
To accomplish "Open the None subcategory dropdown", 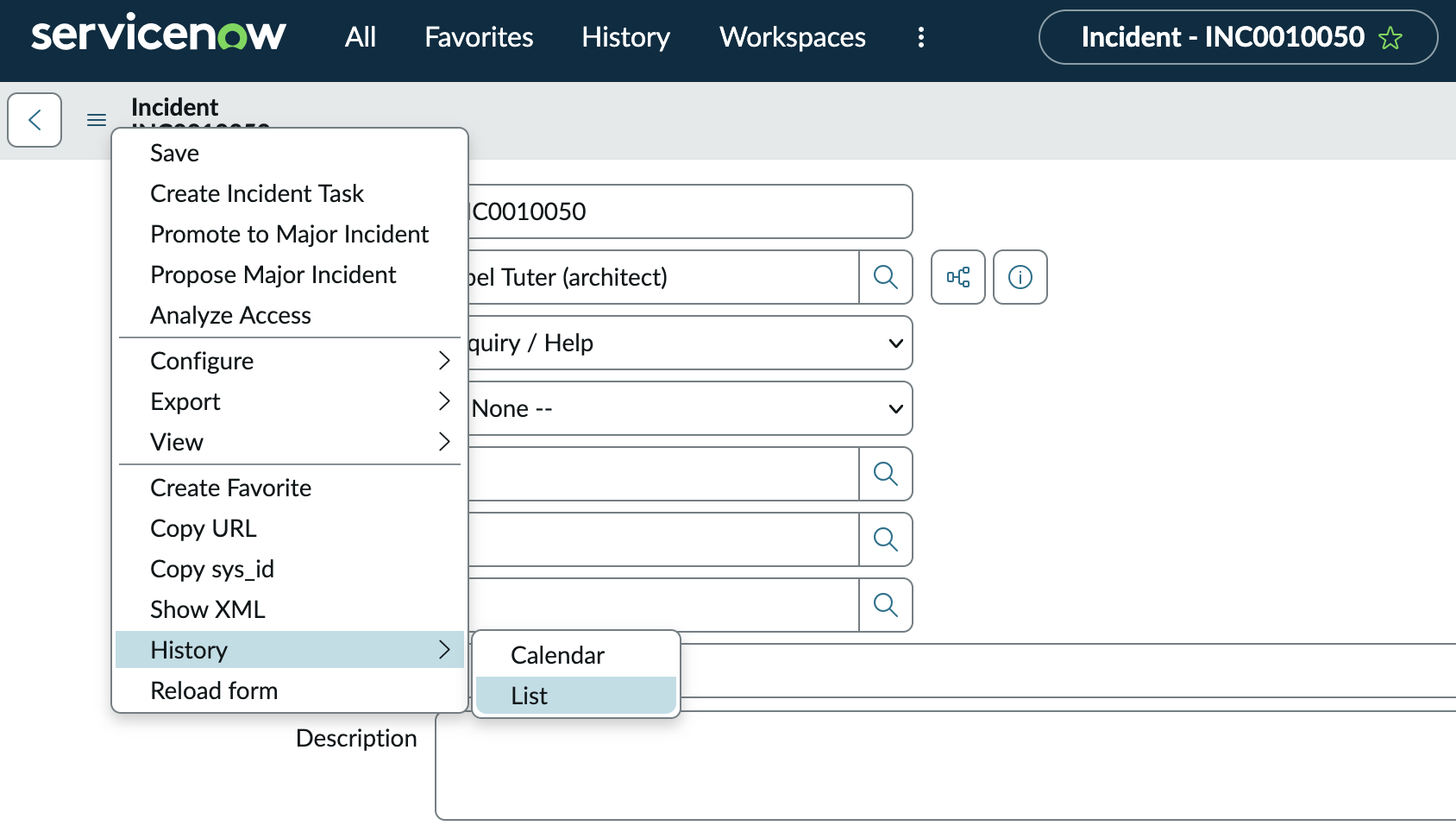I will point(688,408).
